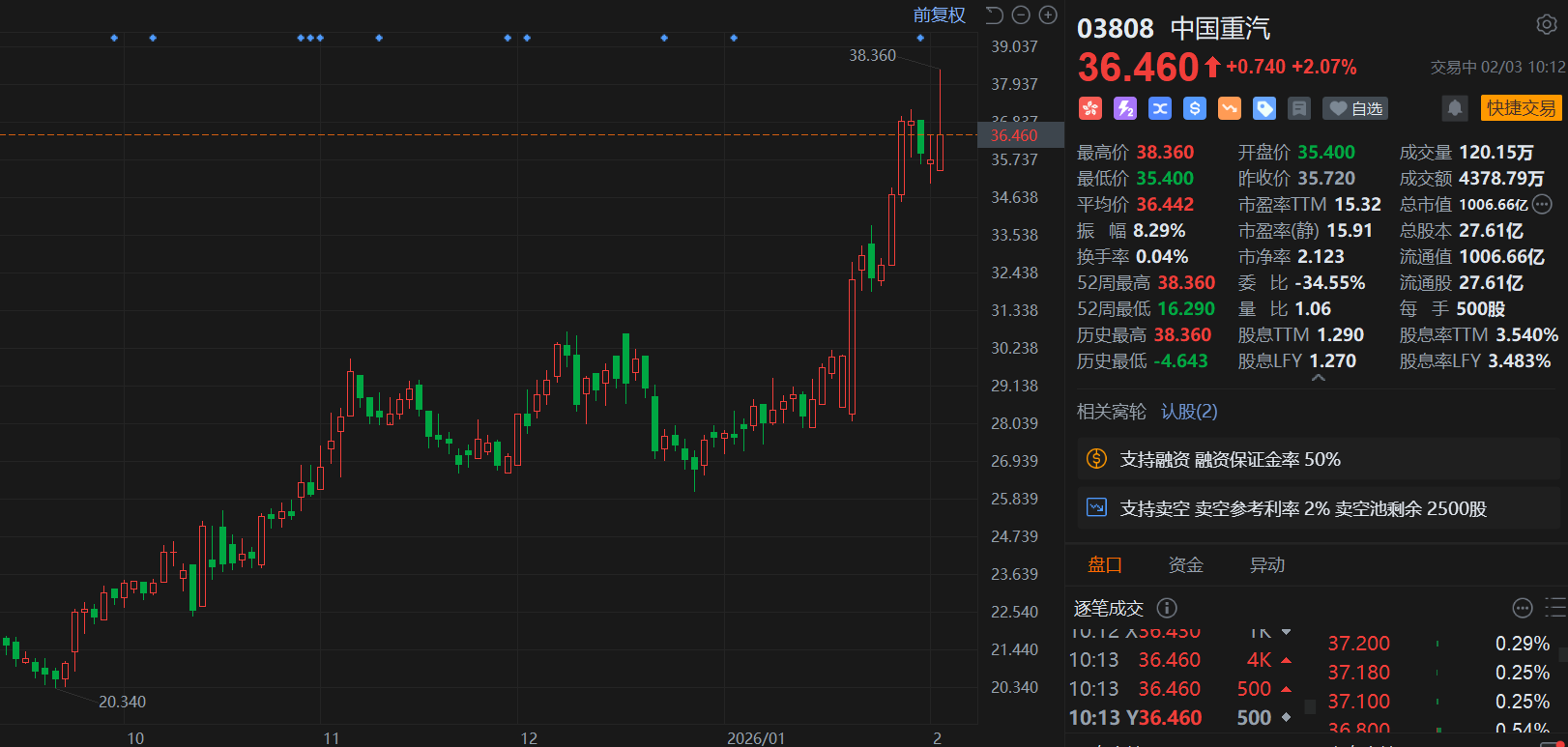Screen dimensions: 1568x747
Task: Switch to the 资金 tab
Action: [x=1185, y=565]
